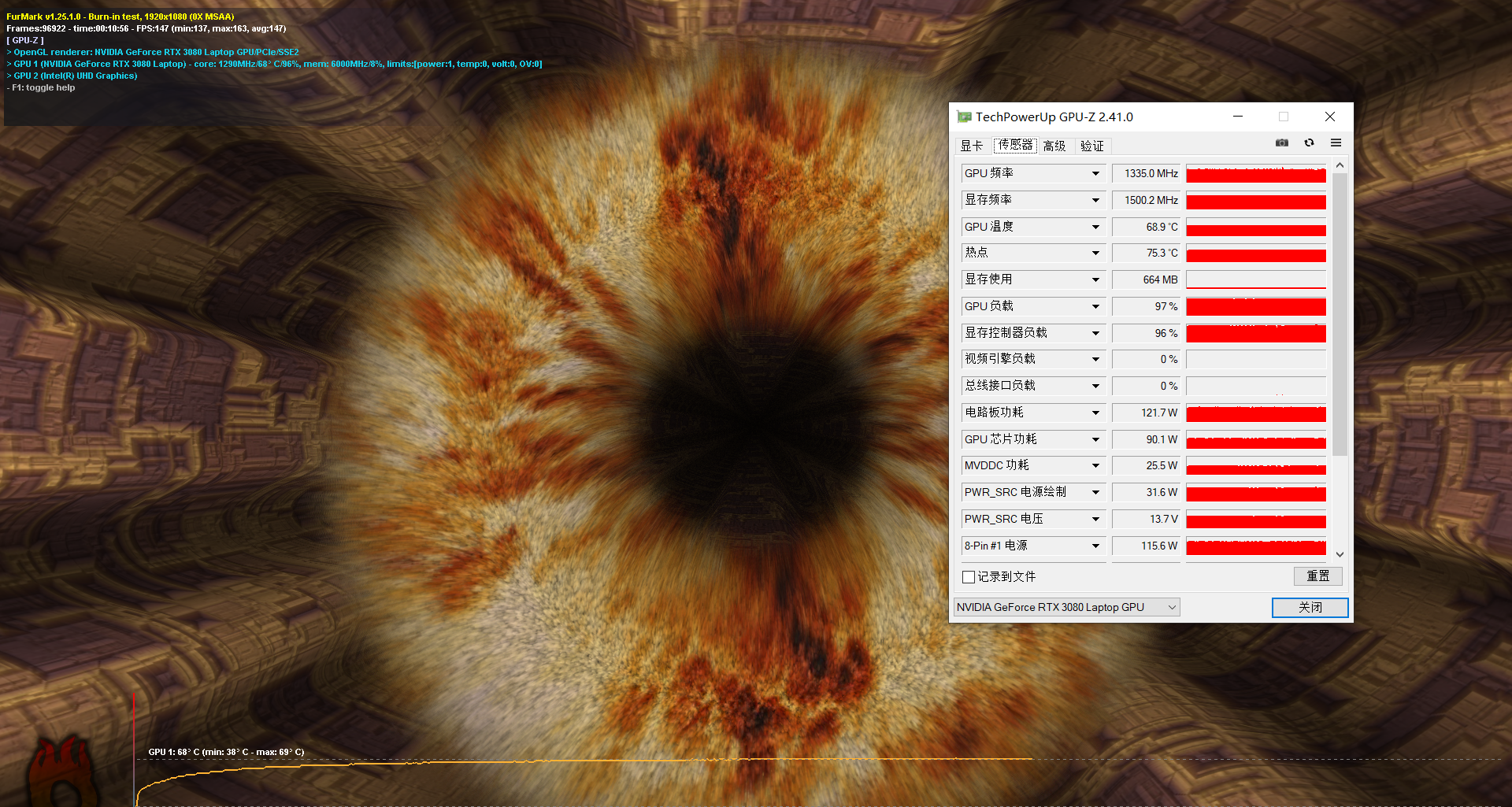
Task: Click the FurMark GPU 2 Intel UHD line
Action: [72, 76]
